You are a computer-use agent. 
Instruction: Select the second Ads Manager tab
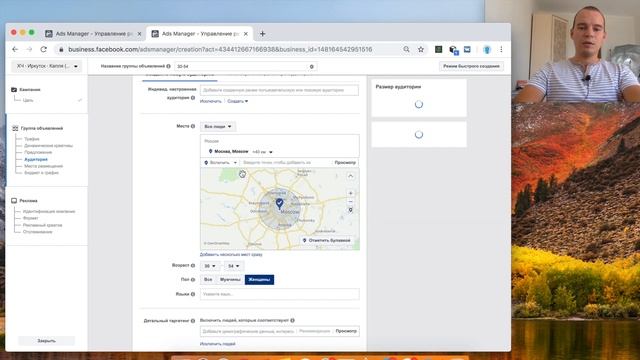click(200, 34)
